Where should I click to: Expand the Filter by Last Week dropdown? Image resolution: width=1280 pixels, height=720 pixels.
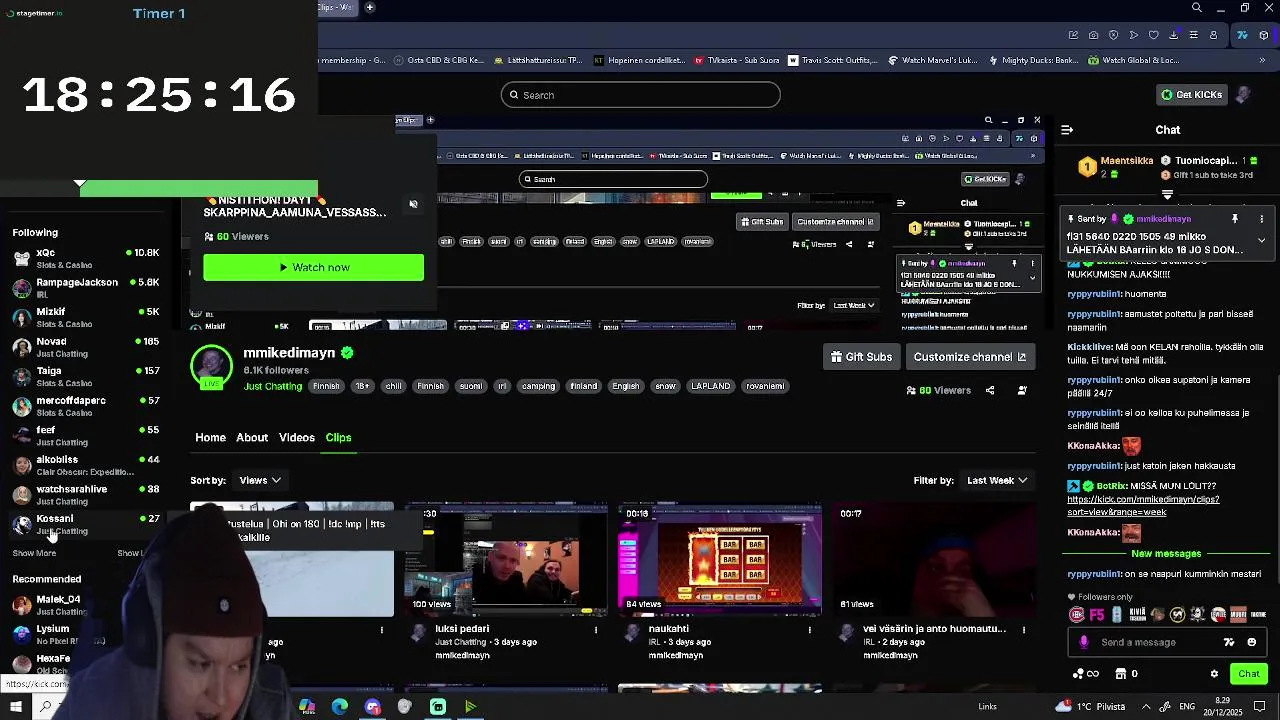pyautogui.click(x=997, y=480)
